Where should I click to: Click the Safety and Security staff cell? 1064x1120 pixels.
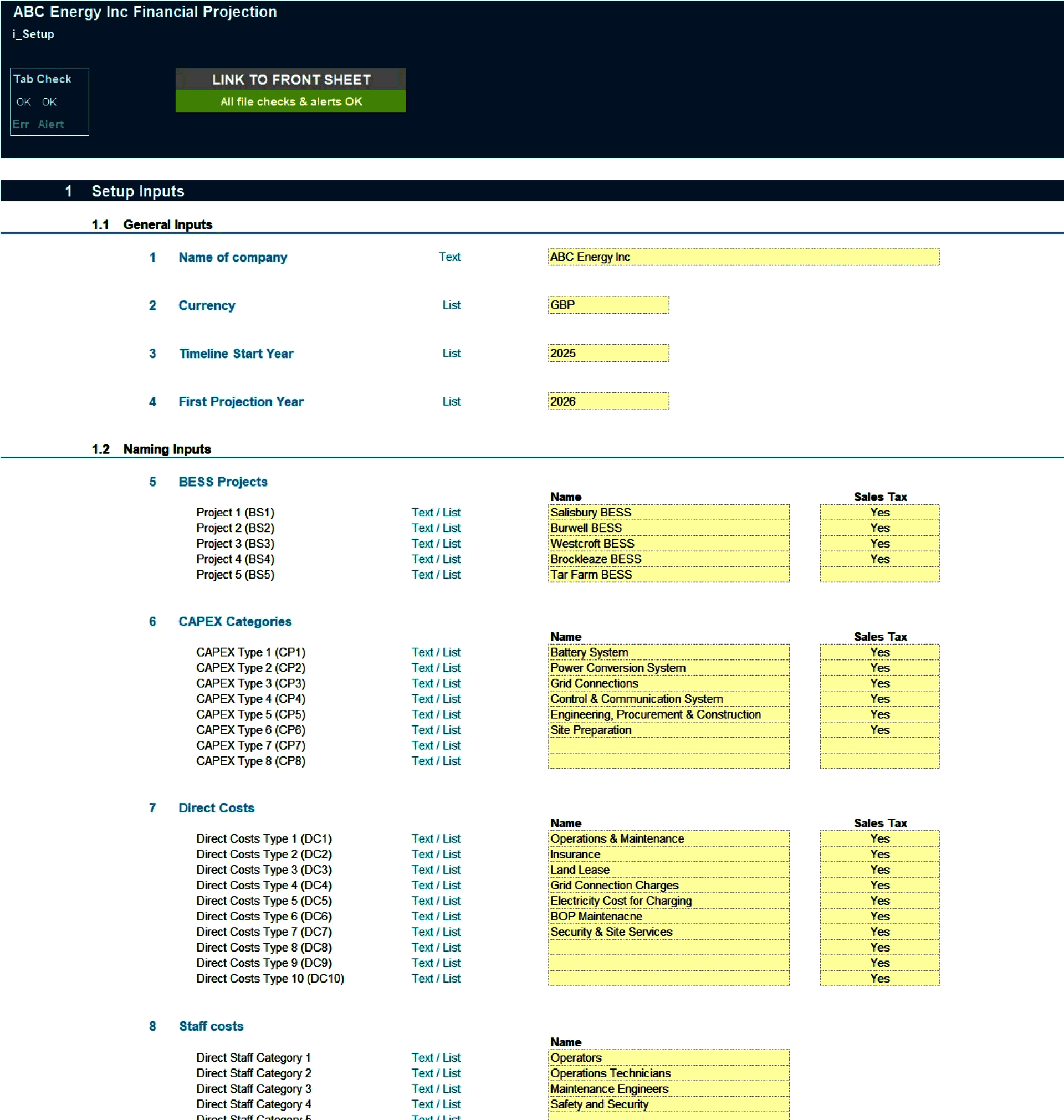click(x=668, y=1104)
